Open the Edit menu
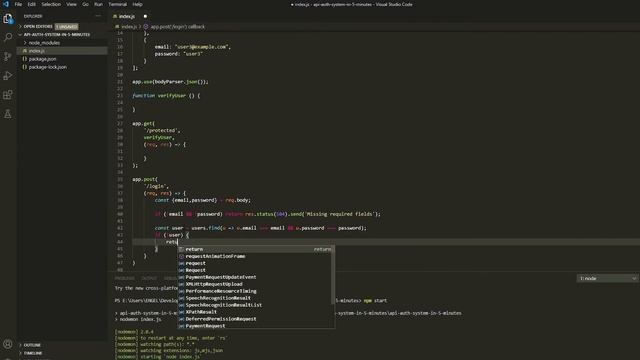Screen dimensions: 640x360 click(x=31, y=4)
